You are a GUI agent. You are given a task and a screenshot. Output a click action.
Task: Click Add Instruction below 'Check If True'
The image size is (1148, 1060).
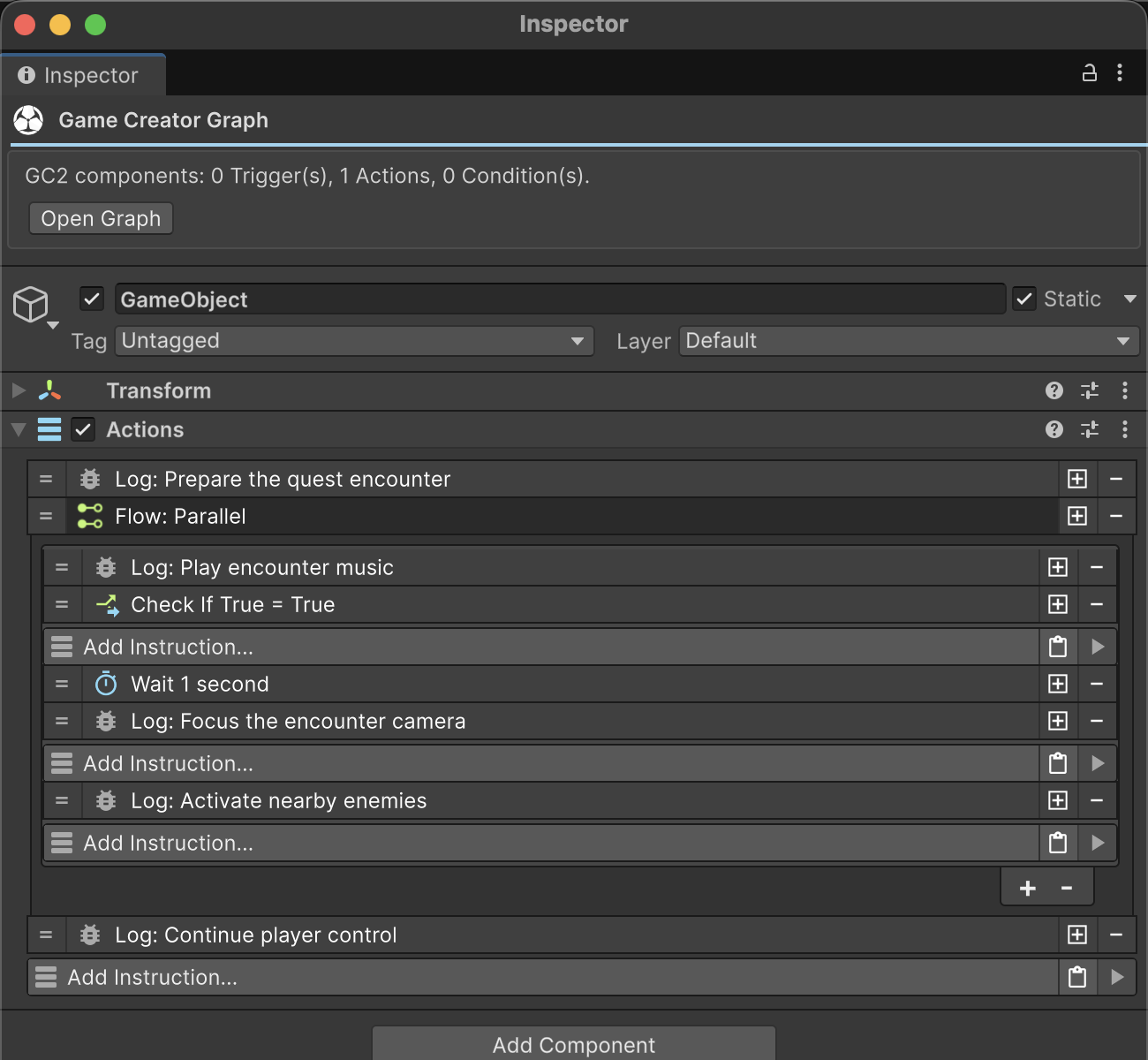tap(540, 647)
